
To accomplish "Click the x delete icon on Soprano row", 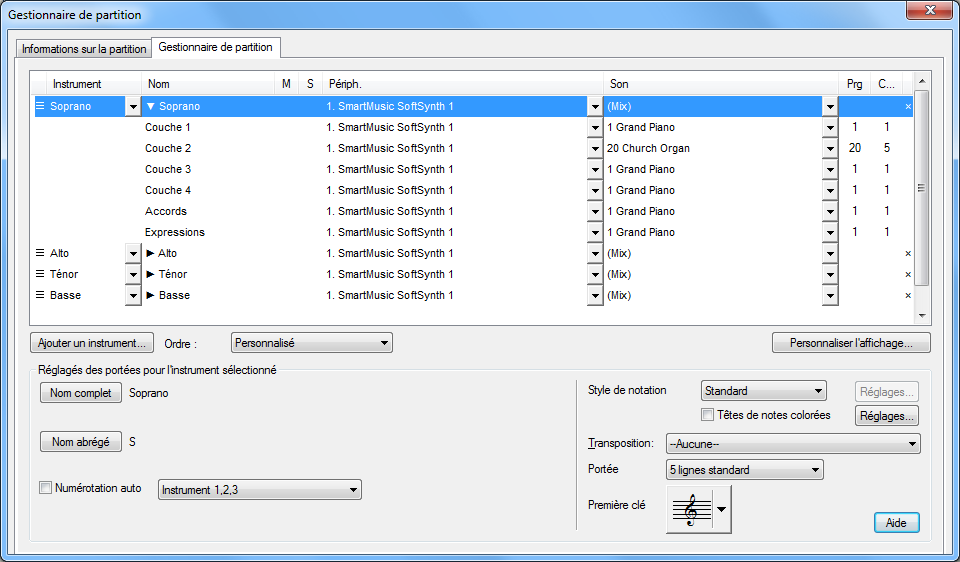I will click(x=908, y=106).
